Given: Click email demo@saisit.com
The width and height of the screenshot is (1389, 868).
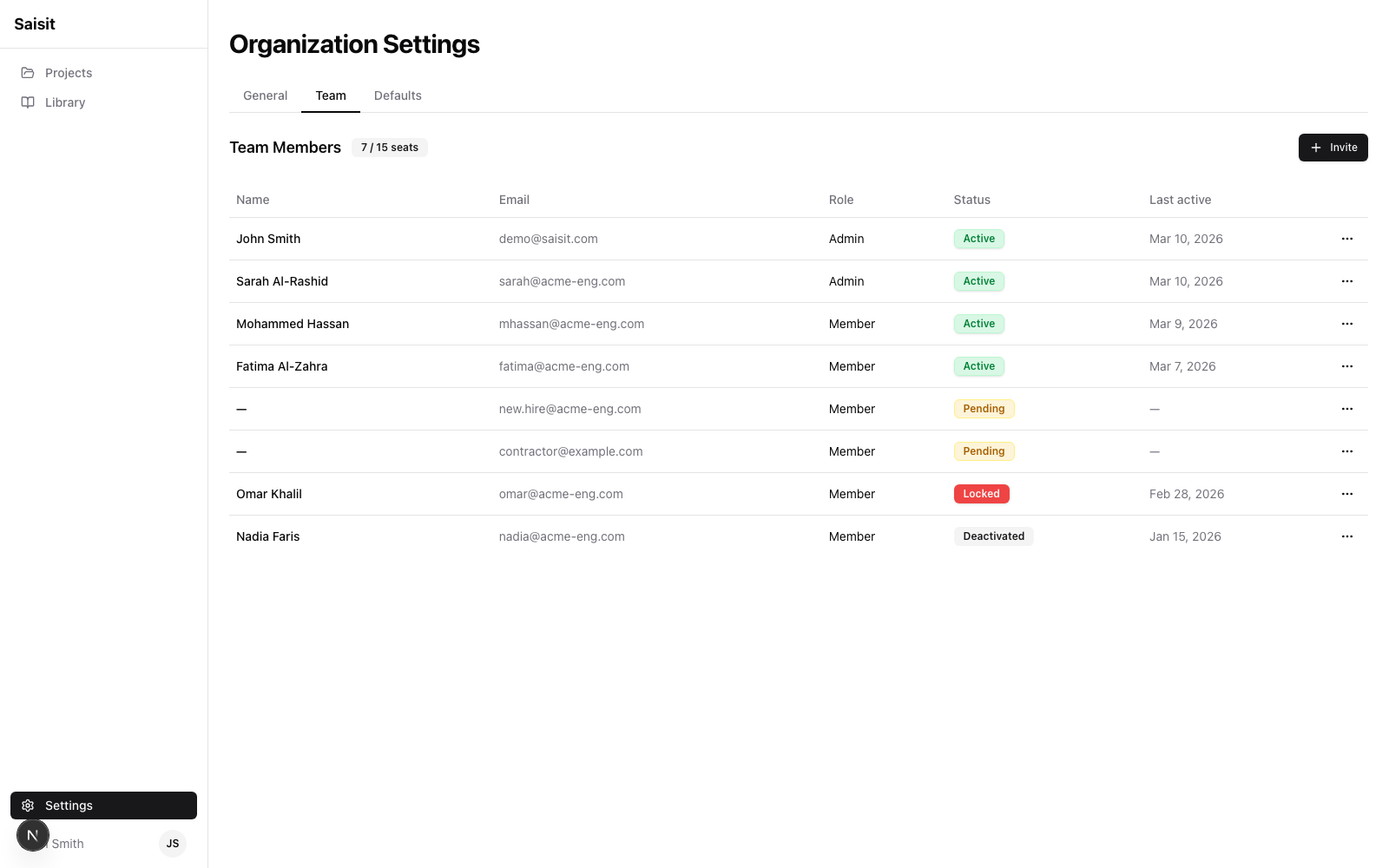Looking at the screenshot, I should pyautogui.click(x=549, y=239).
